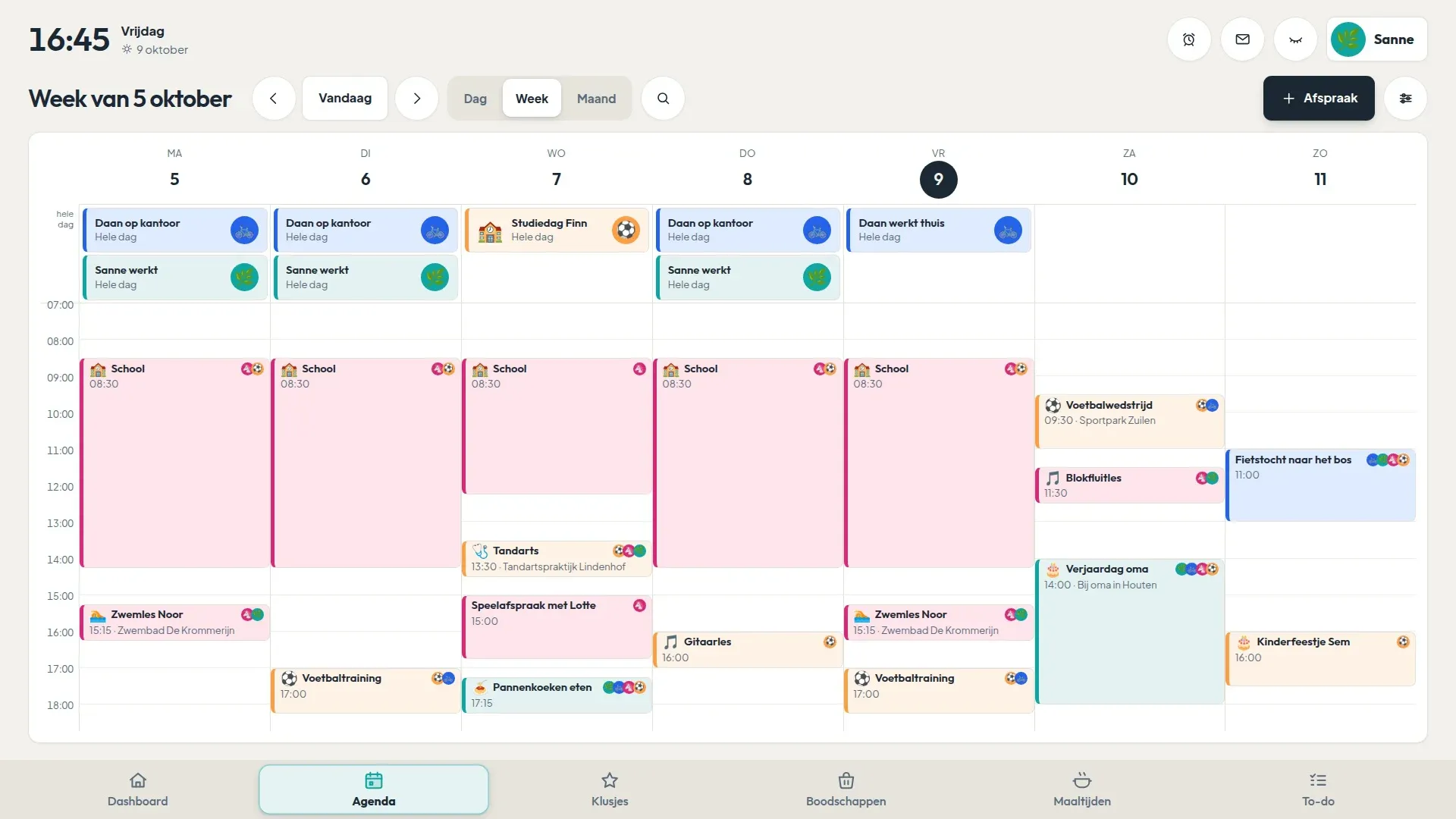
Task: Open the alarm clock reminders icon
Action: tap(1188, 39)
